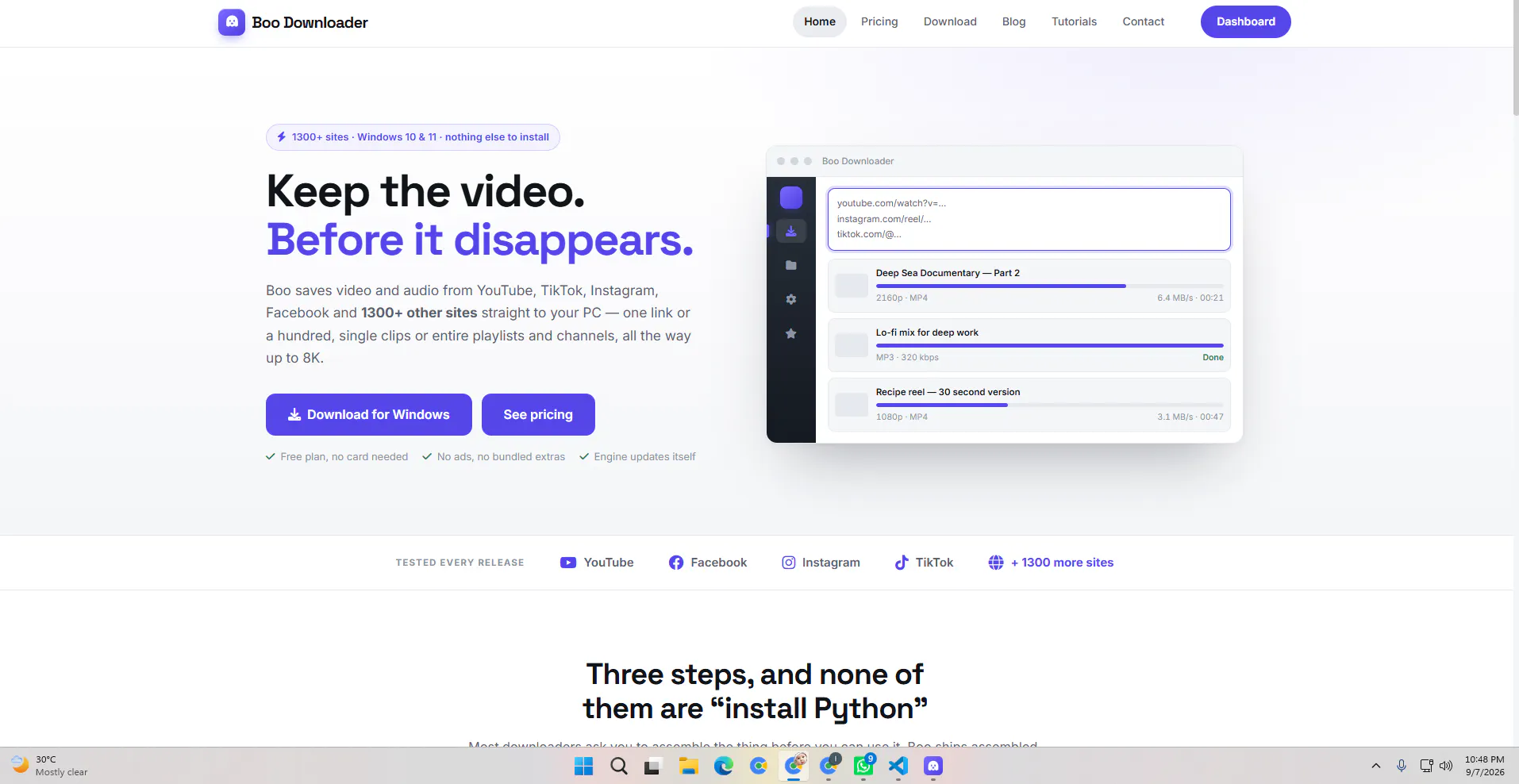Click the "Deep Sea Documentary — Part 2" title
The image size is (1519, 784).
point(948,273)
